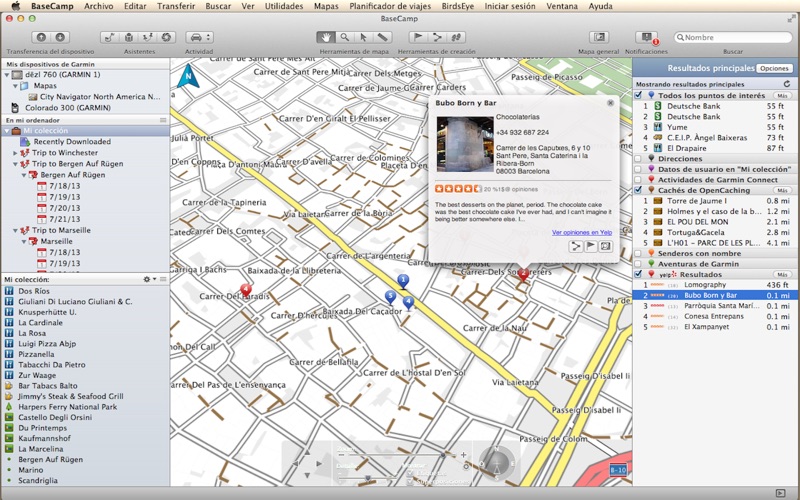The width and height of the screenshot is (800, 500).
Task: Open the backpack trip assistant icon
Action: point(129,37)
